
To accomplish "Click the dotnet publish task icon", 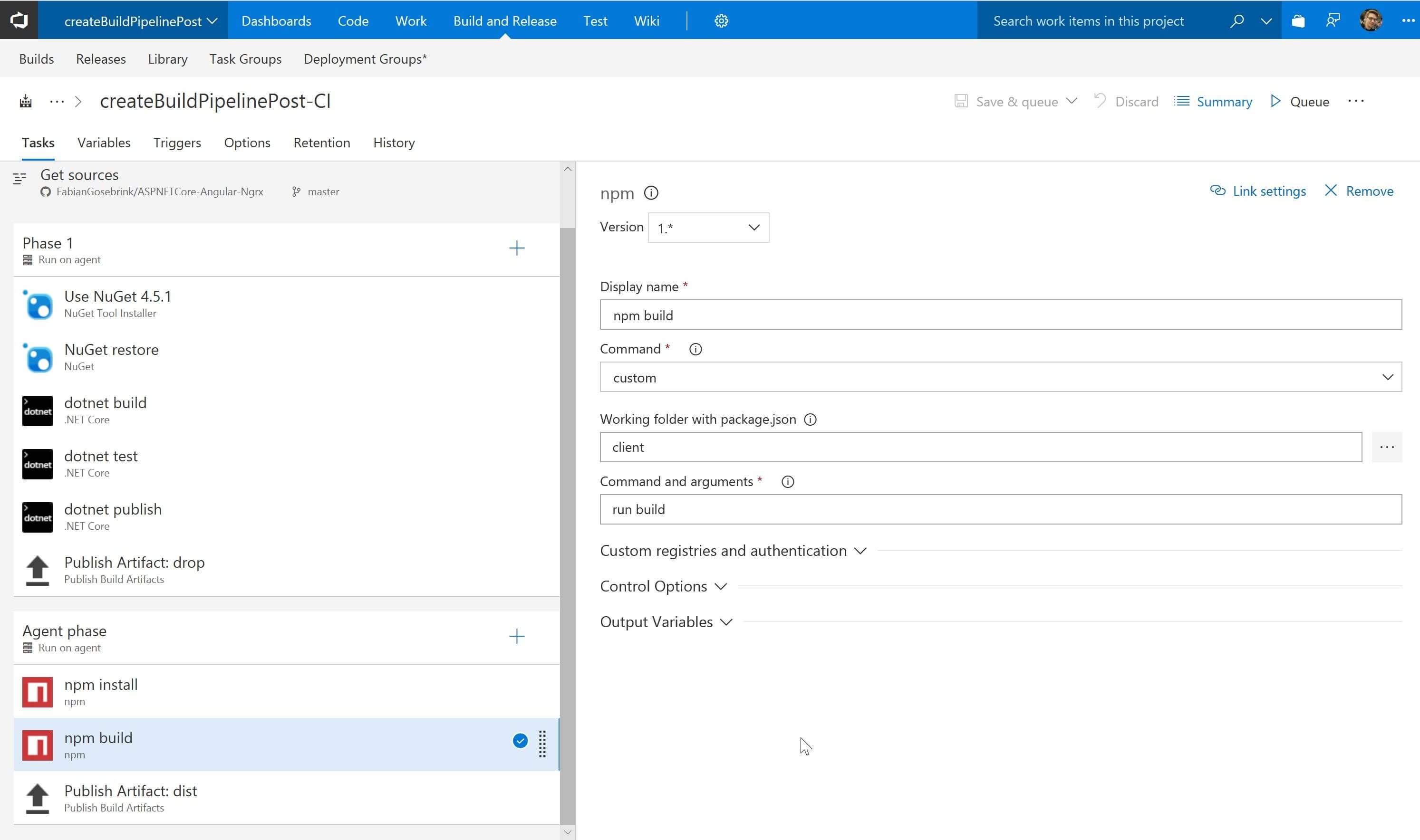I will tap(37, 516).
